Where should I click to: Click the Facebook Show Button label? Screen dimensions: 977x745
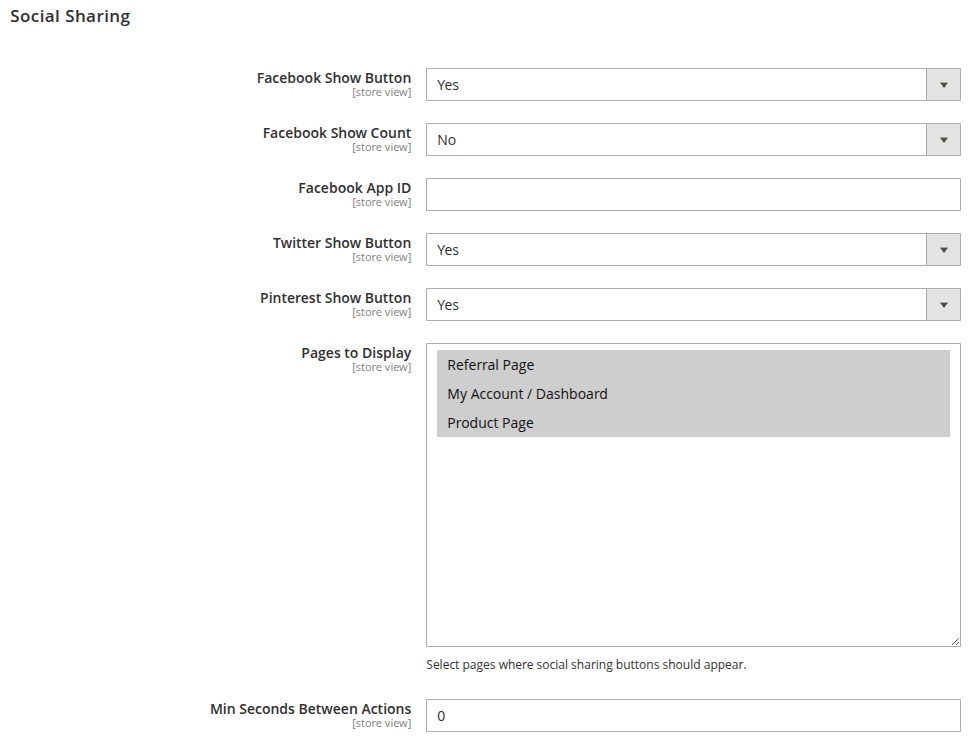click(334, 78)
